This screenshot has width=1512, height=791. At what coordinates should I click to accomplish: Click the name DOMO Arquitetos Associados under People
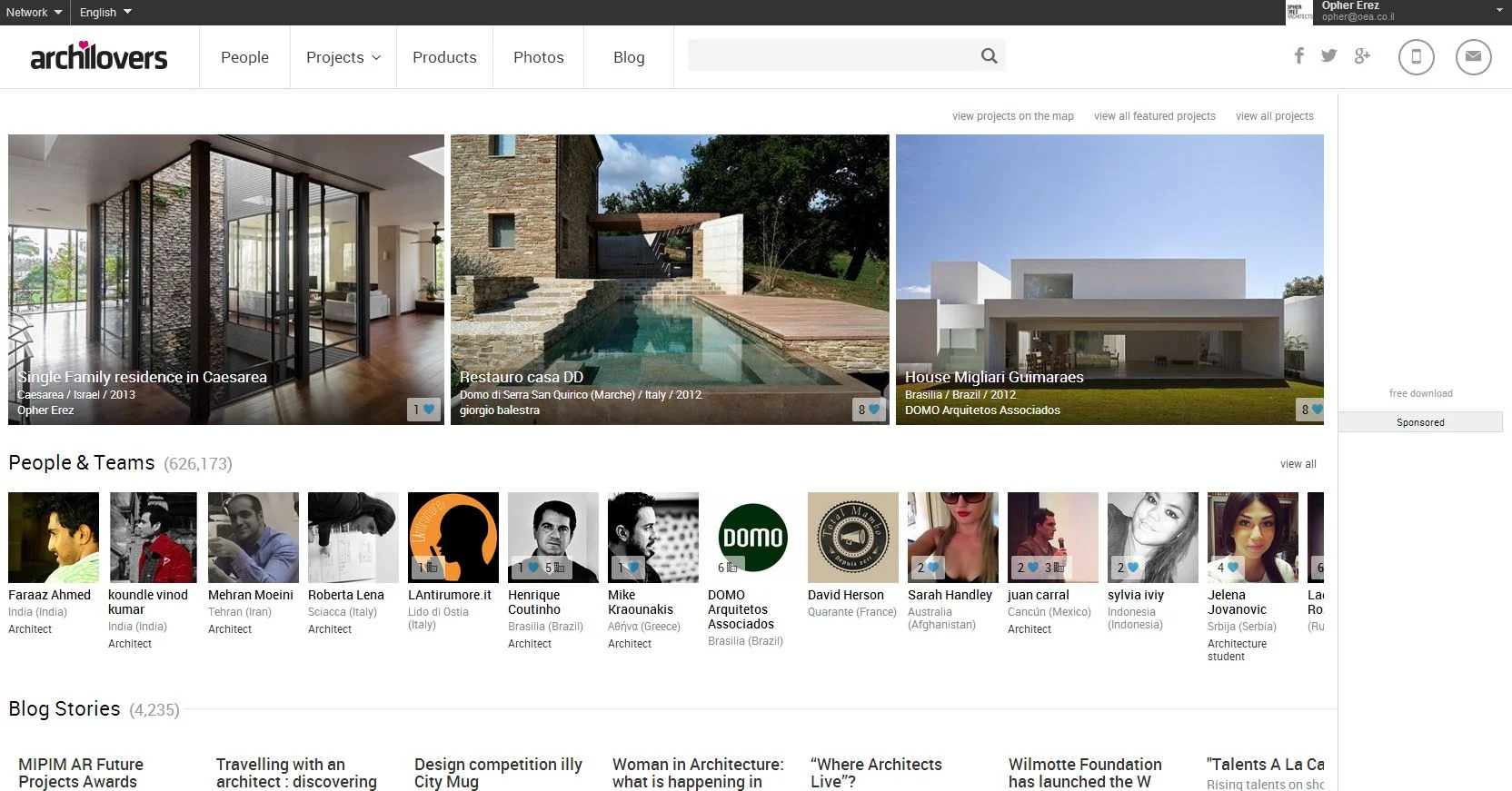[x=741, y=609]
